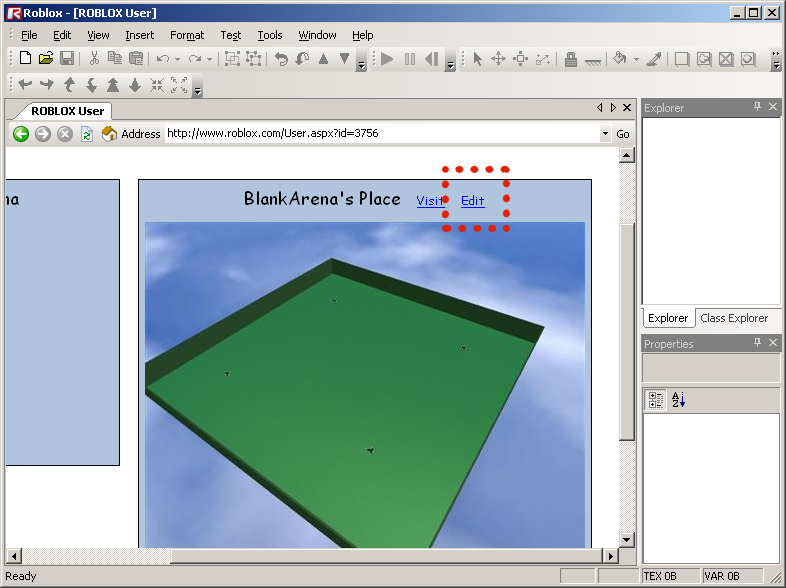
Task: Create a new file with the blank page icon
Action: tap(25, 58)
